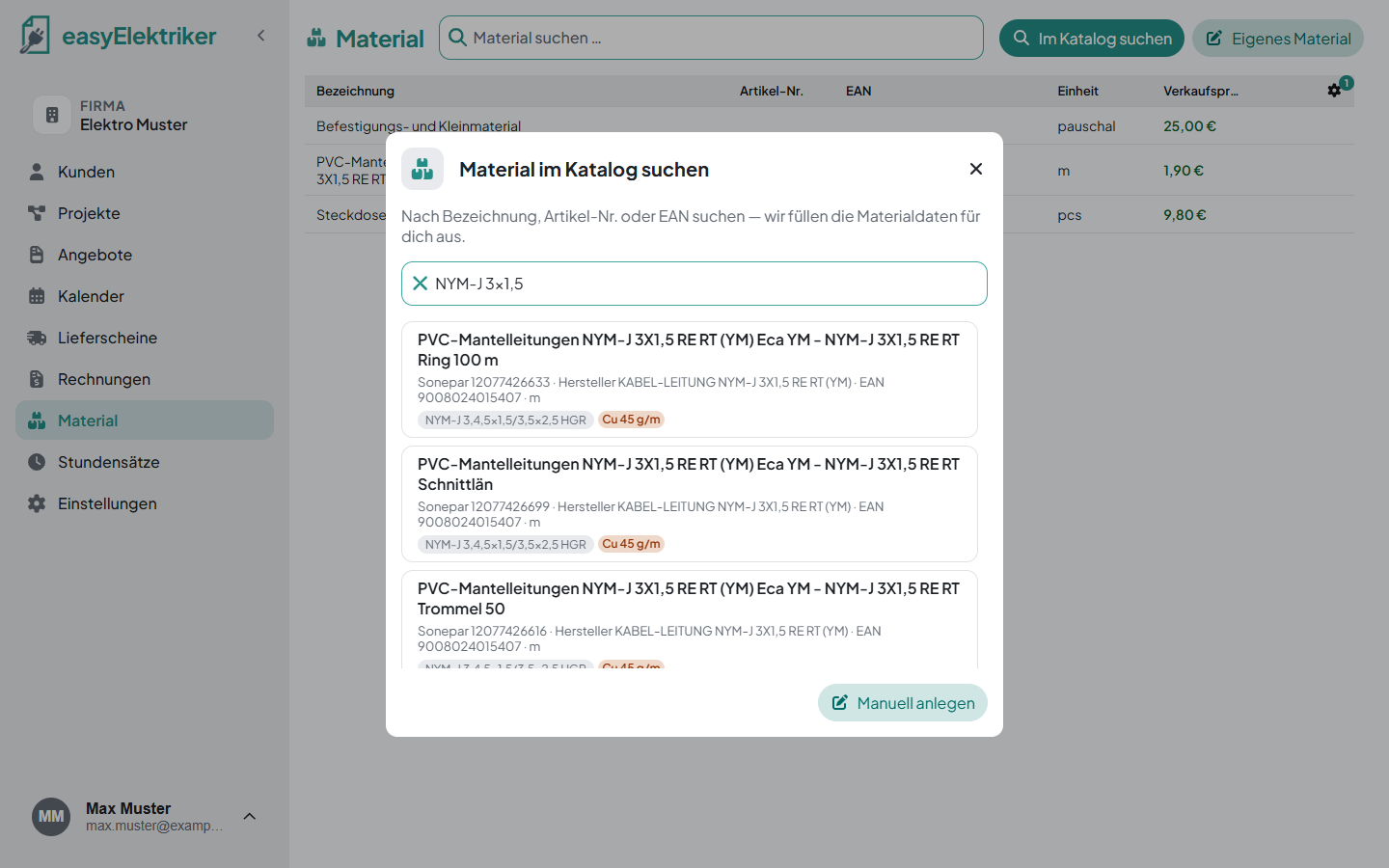
Task: Open the Befestigungs- und Kleinmaterial row
Action: click(830, 126)
